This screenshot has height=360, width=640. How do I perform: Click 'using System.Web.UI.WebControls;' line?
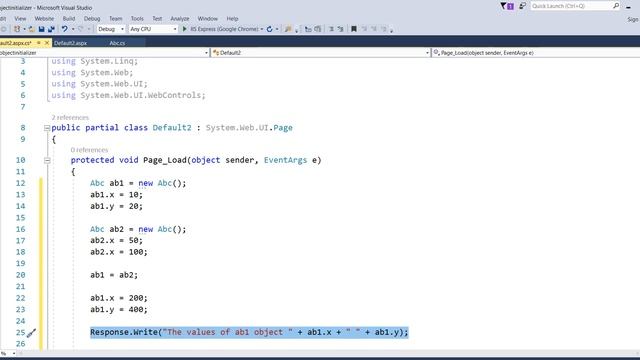tap(129, 95)
